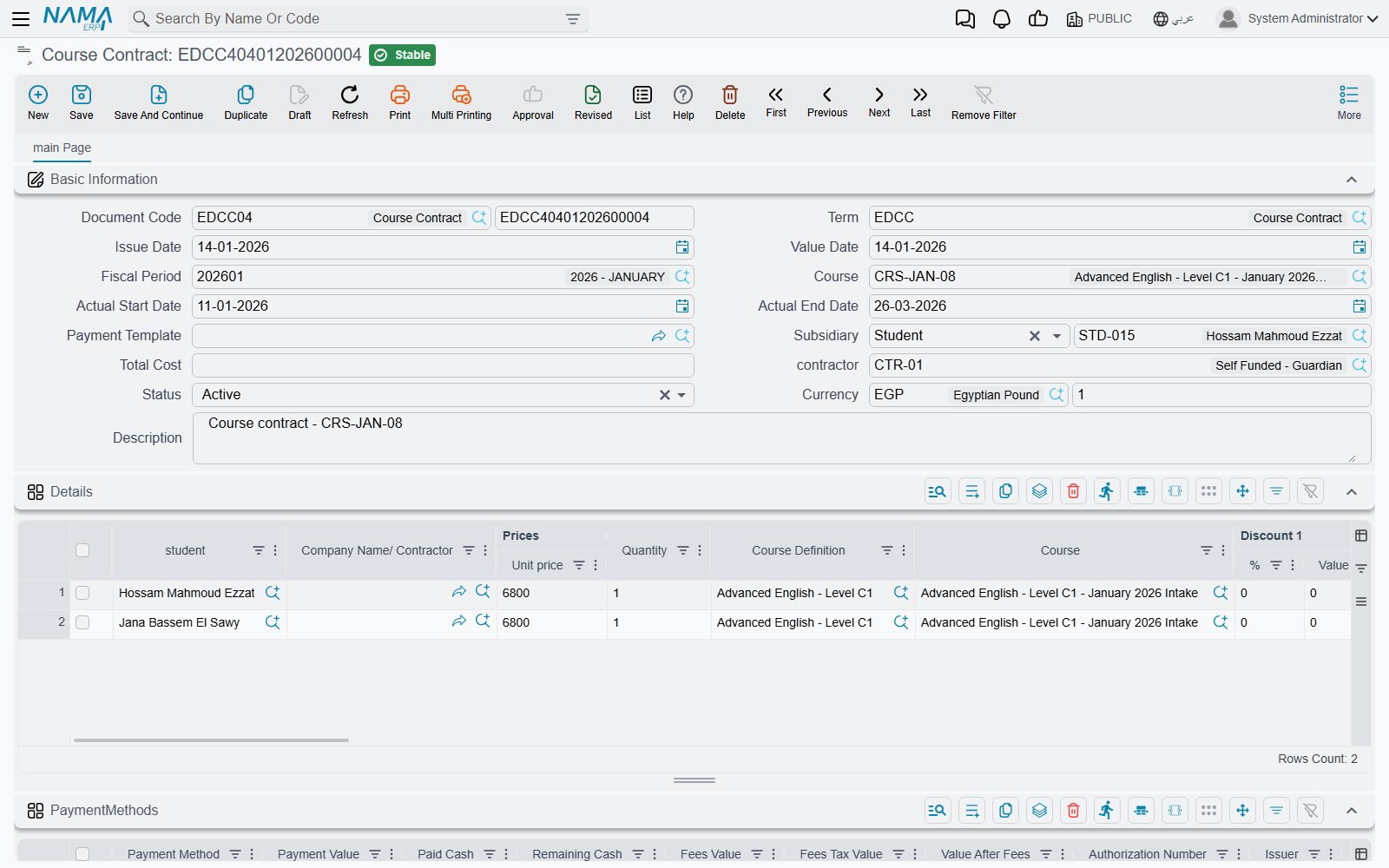
Task: Click the PUBLIC company selector
Action: pos(1099,19)
